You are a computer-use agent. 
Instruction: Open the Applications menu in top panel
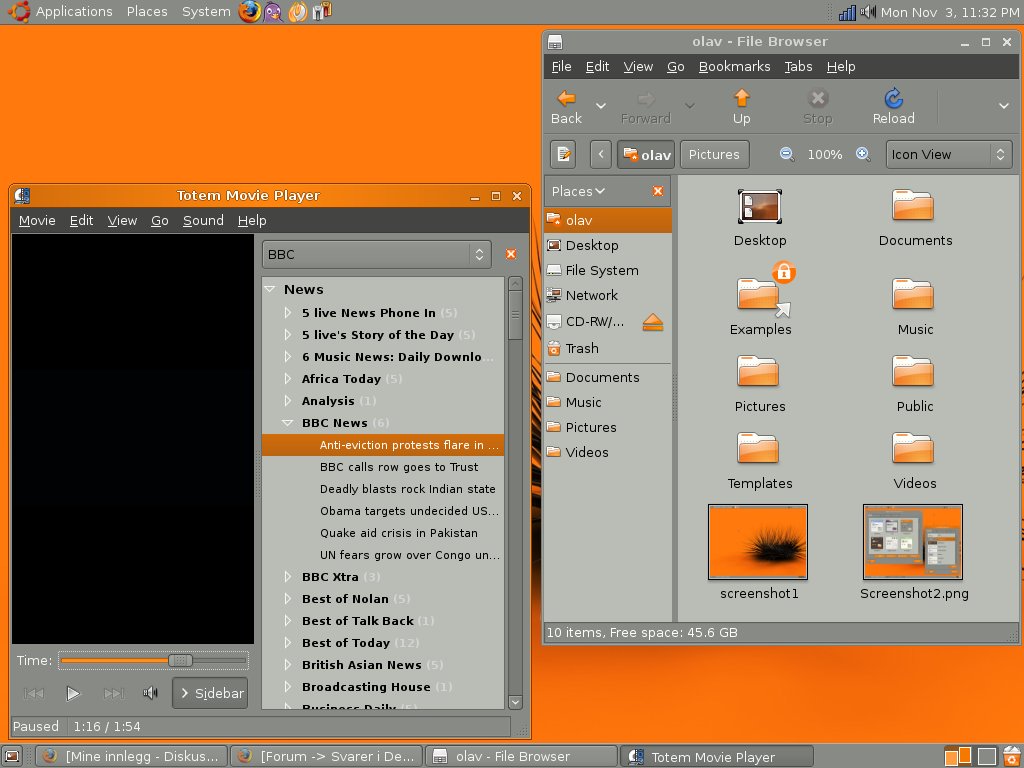tap(74, 12)
